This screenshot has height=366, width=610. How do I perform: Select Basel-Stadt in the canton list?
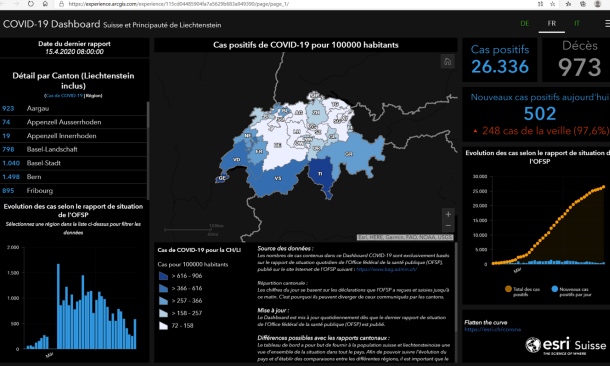73,163
